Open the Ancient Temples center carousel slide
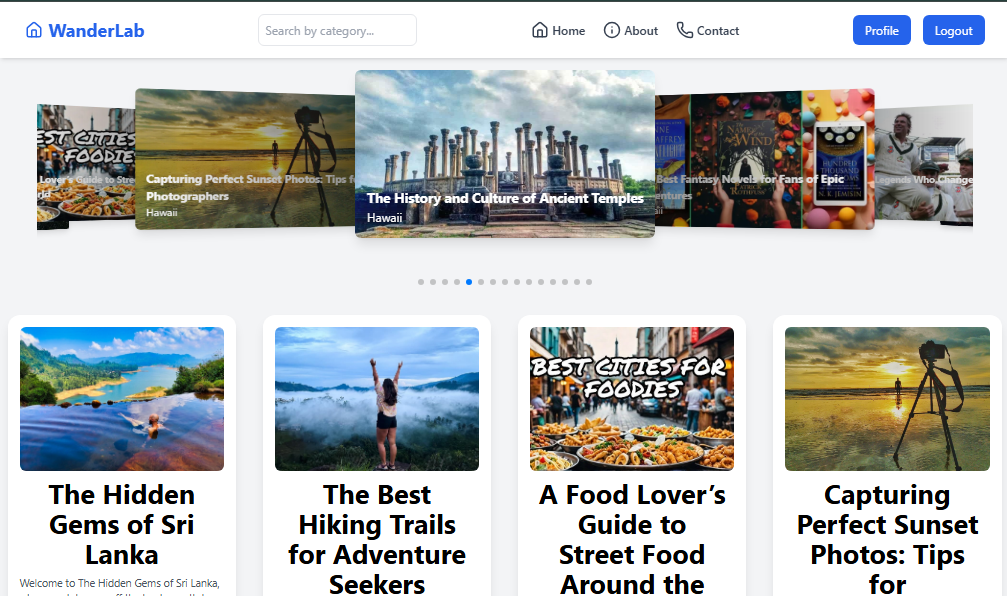Image resolution: width=1007 pixels, height=596 pixels. [505, 153]
